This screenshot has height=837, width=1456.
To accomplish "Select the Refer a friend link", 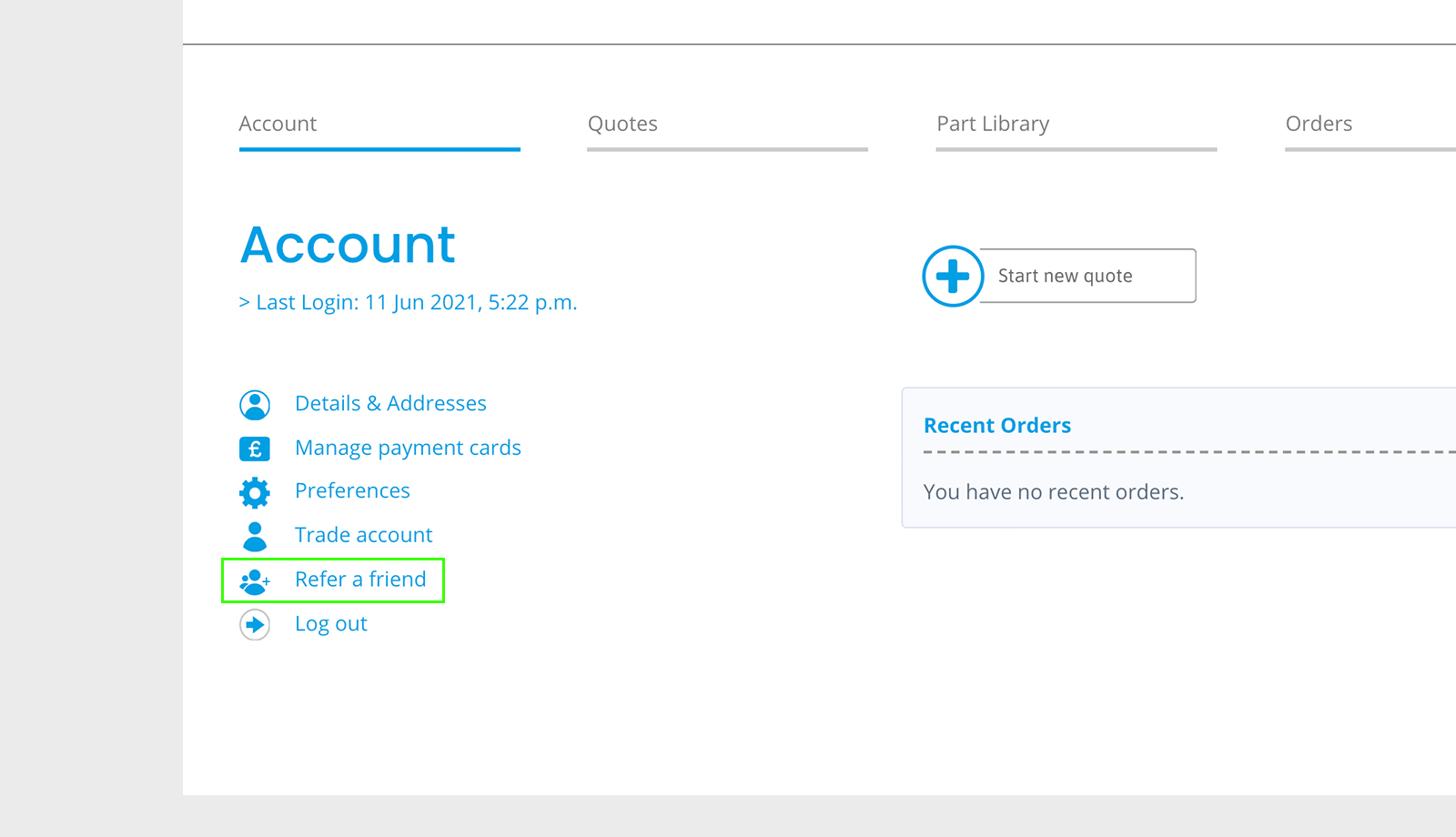I will pos(360,580).
